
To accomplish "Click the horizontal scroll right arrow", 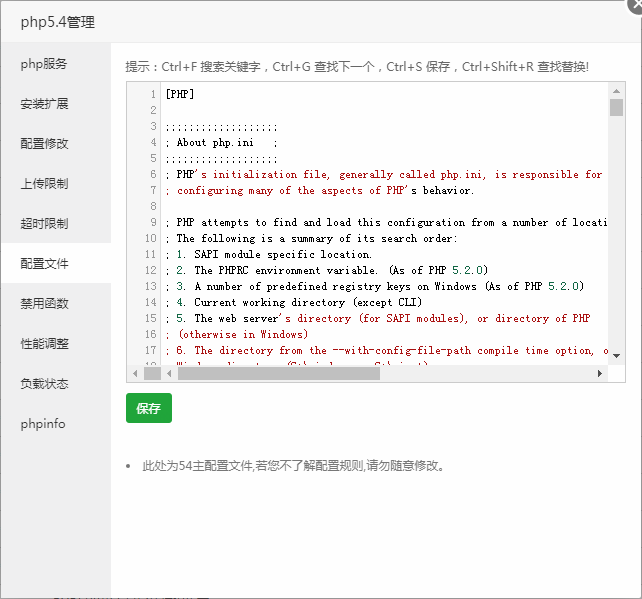I will pyautogui.click(x=599, y=373).
